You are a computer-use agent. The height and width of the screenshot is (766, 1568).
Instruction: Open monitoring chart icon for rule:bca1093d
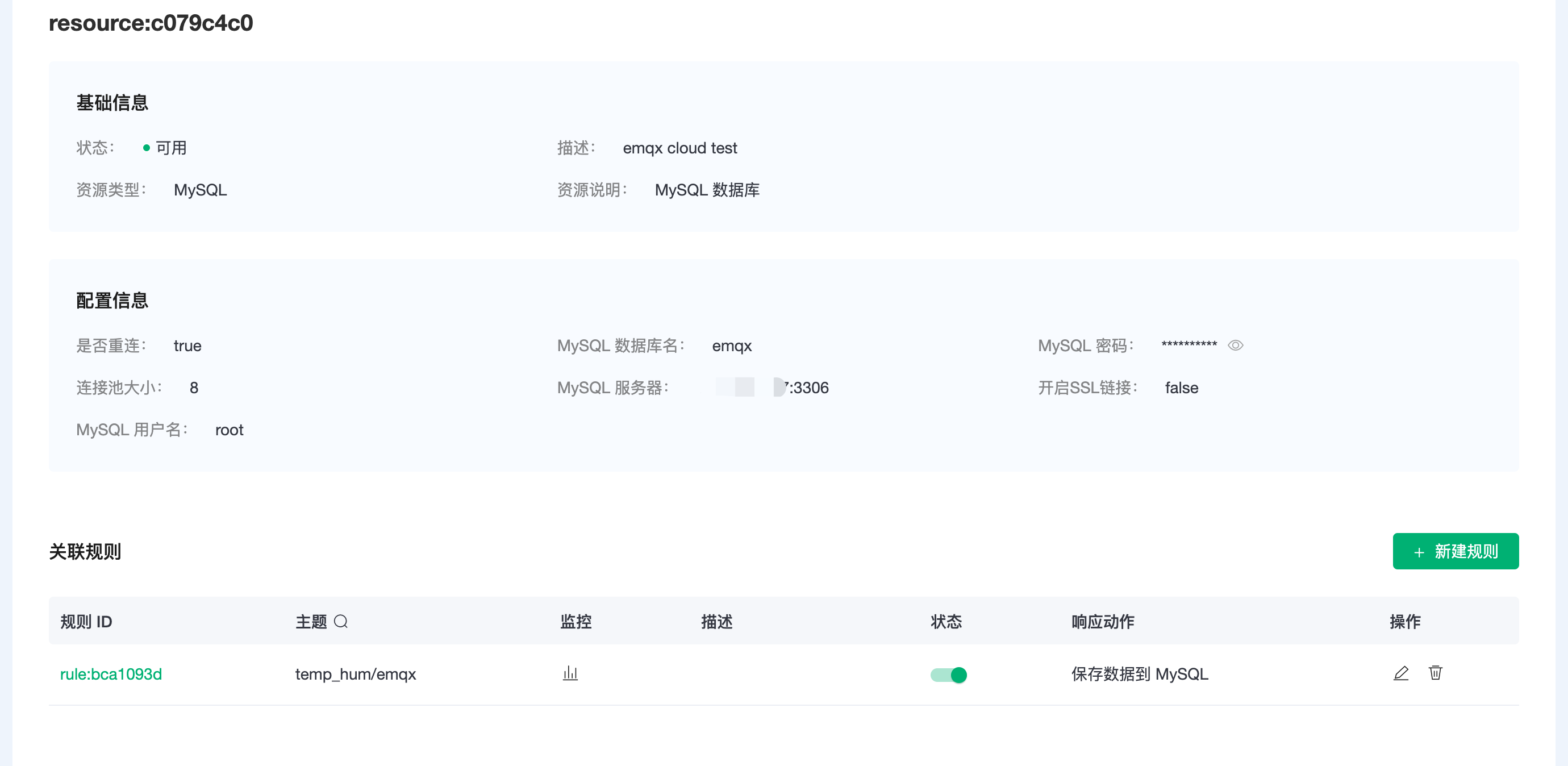point(570,673)
